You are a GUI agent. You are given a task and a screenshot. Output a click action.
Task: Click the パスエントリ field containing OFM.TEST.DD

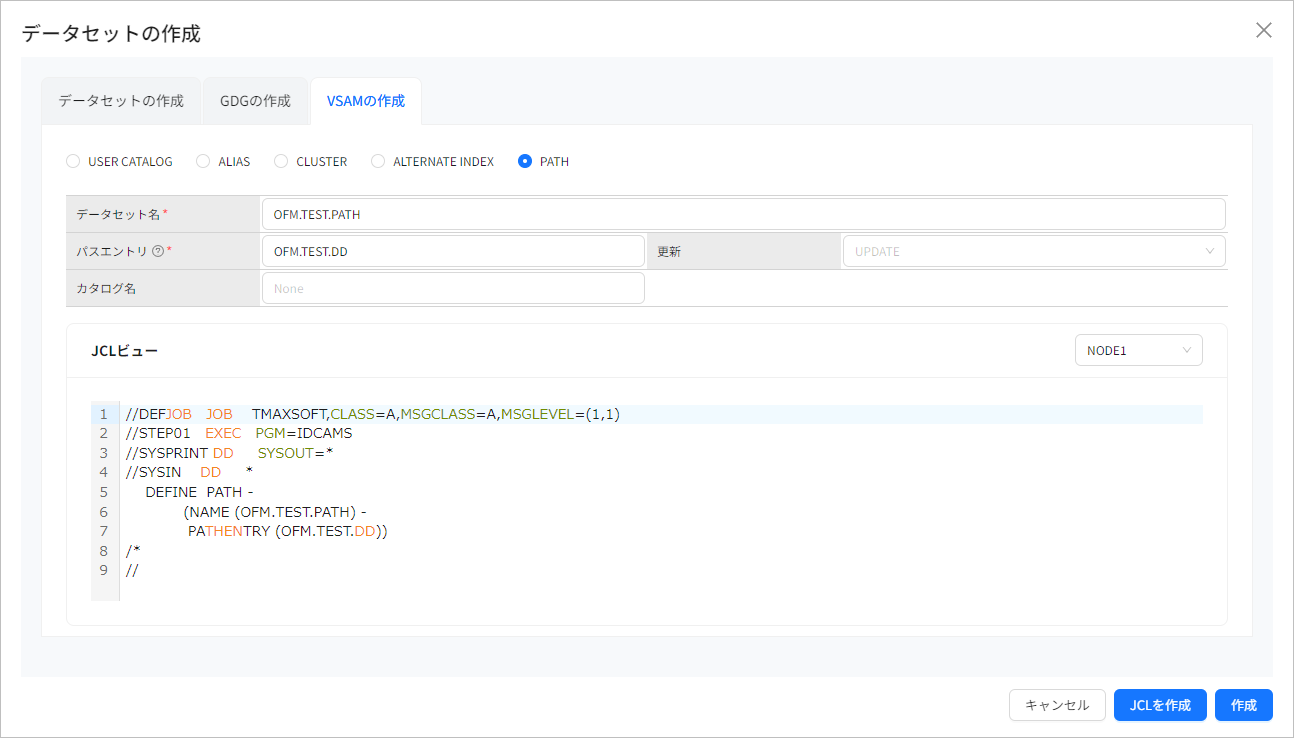click(x=453, y=250)
